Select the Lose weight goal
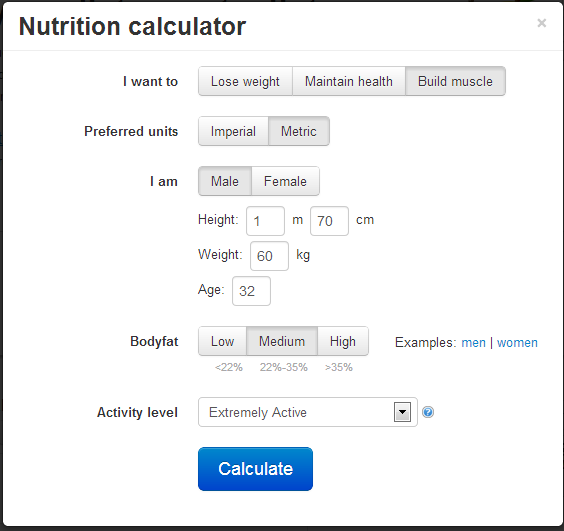 [245, 81]
